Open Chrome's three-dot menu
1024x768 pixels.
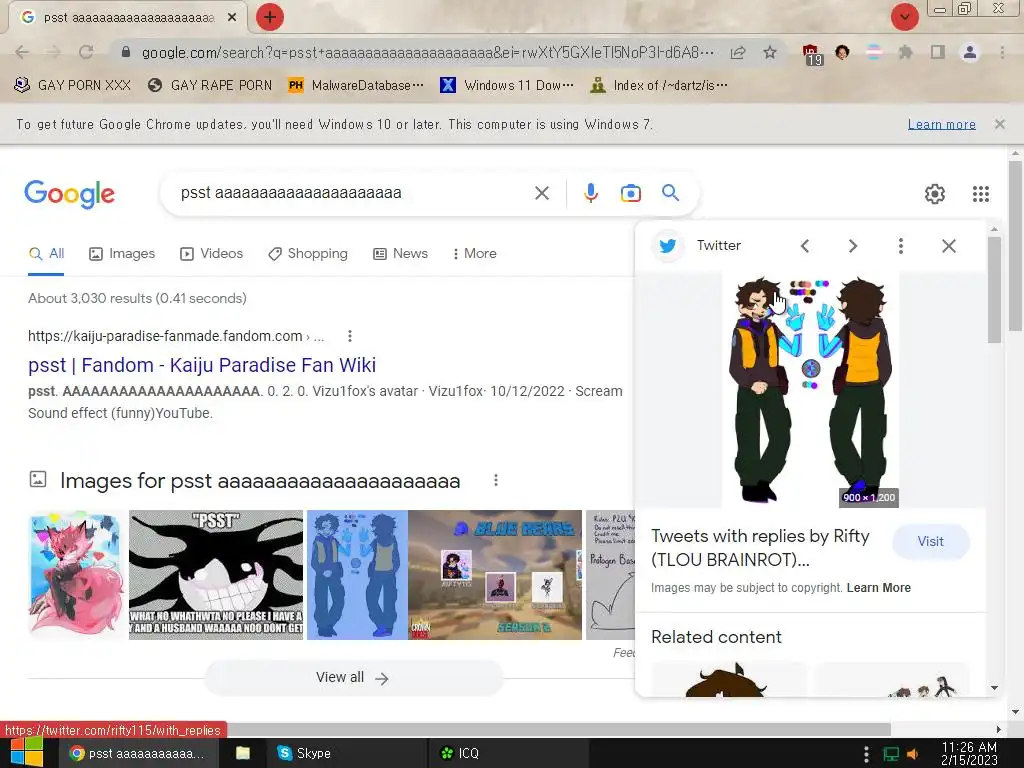click(x=1002, y=52)
